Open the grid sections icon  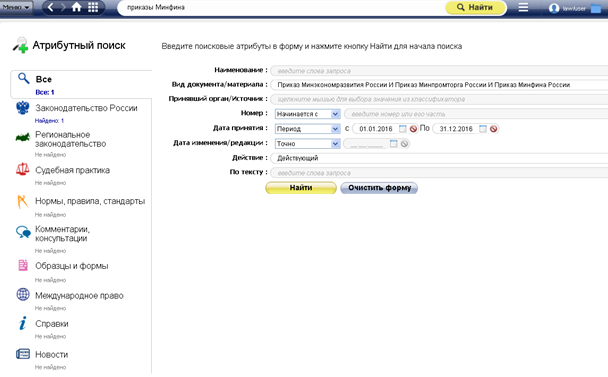tap(93, 7)
